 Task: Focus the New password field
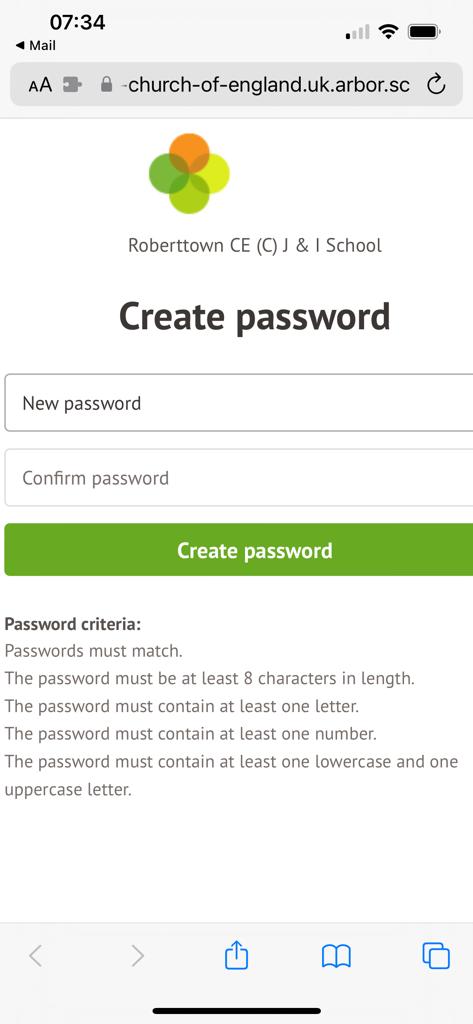[x=238, y=403]
